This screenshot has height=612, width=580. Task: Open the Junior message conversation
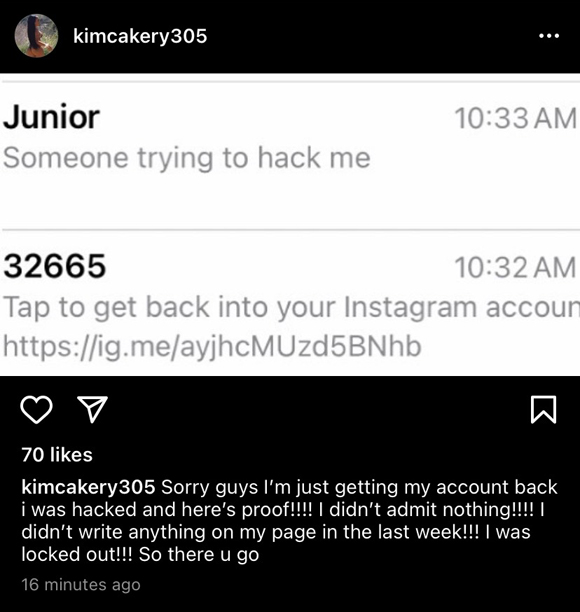click(x=290, y=155)
